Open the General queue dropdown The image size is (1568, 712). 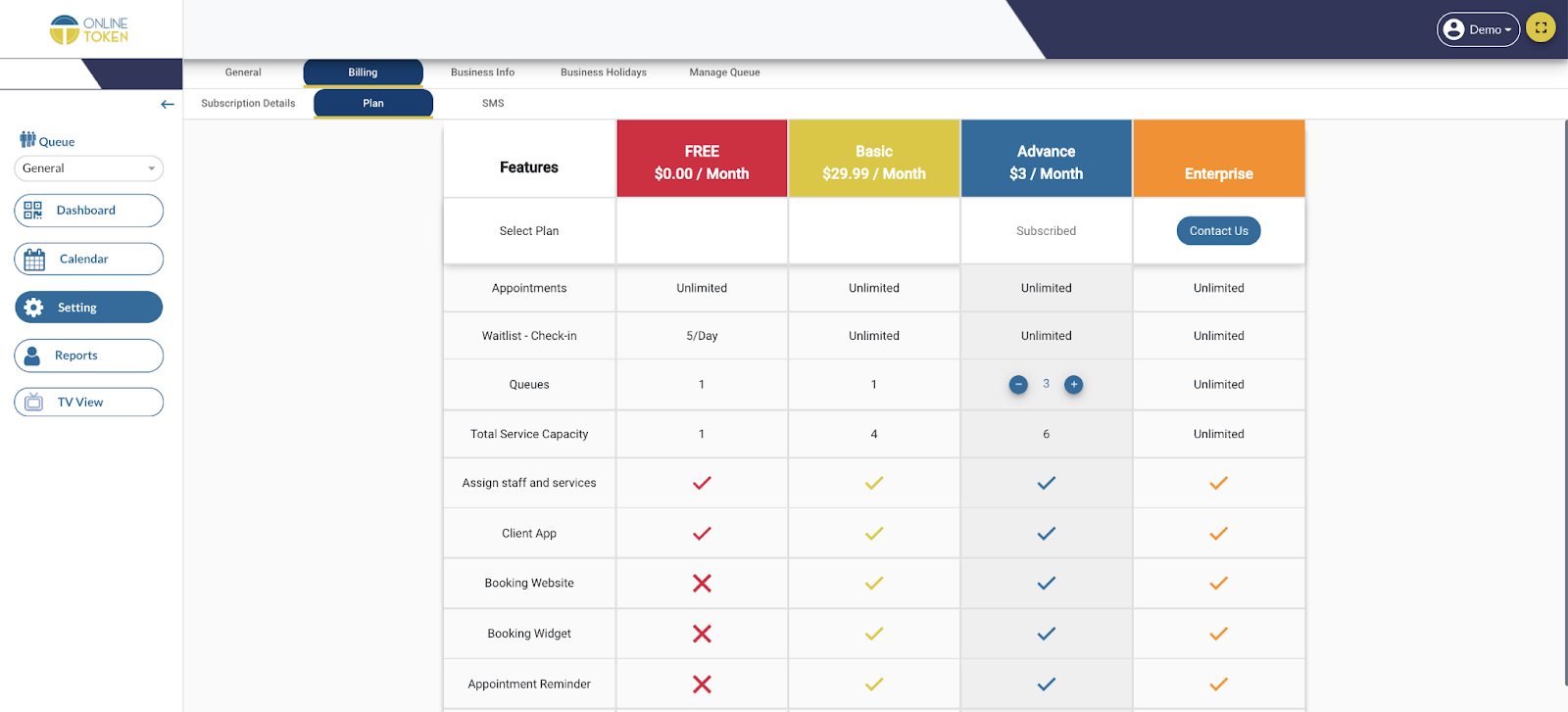pyautogui.click(x=88, y=168)
